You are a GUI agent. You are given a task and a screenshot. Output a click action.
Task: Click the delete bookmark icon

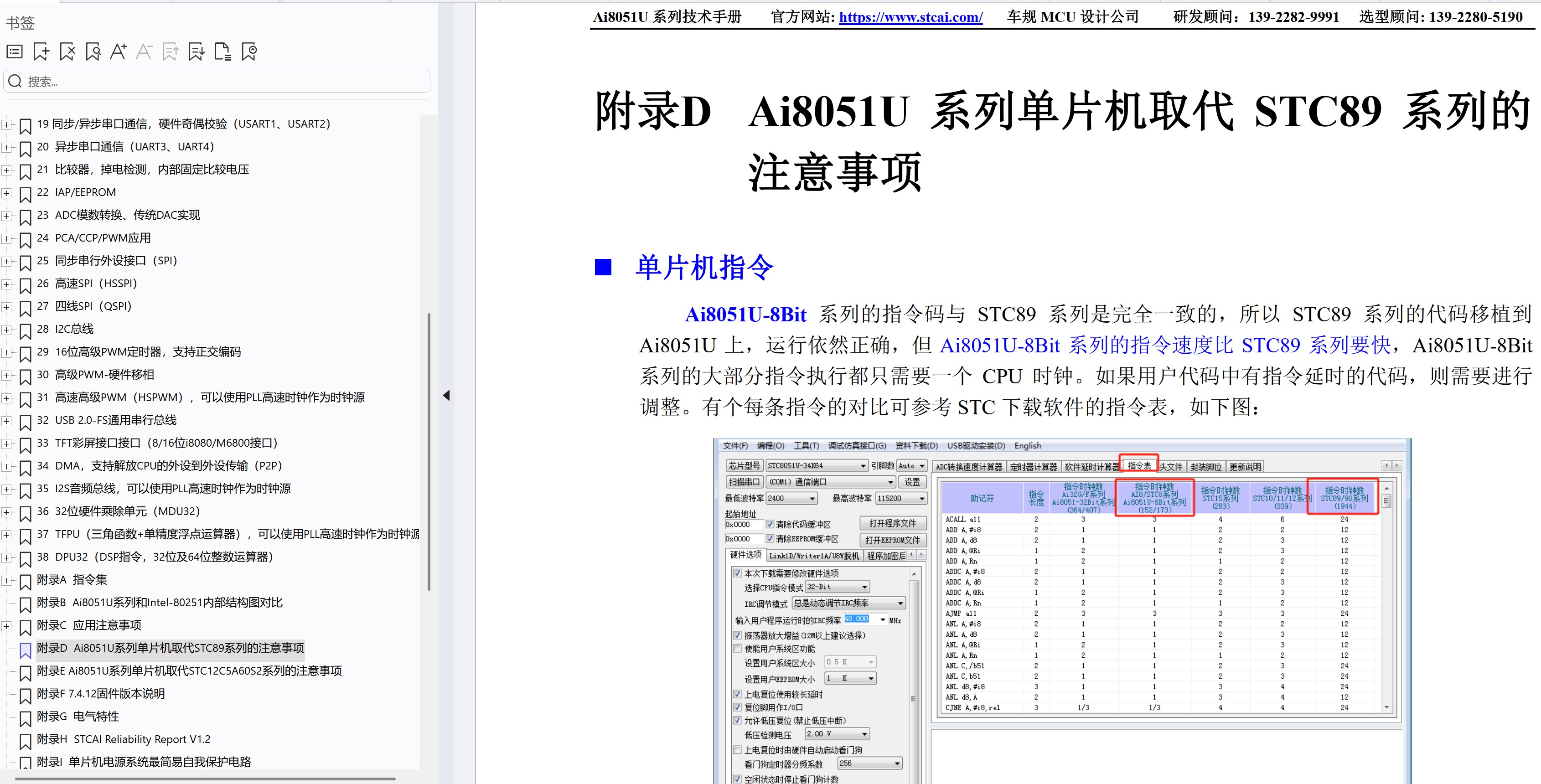67,52
